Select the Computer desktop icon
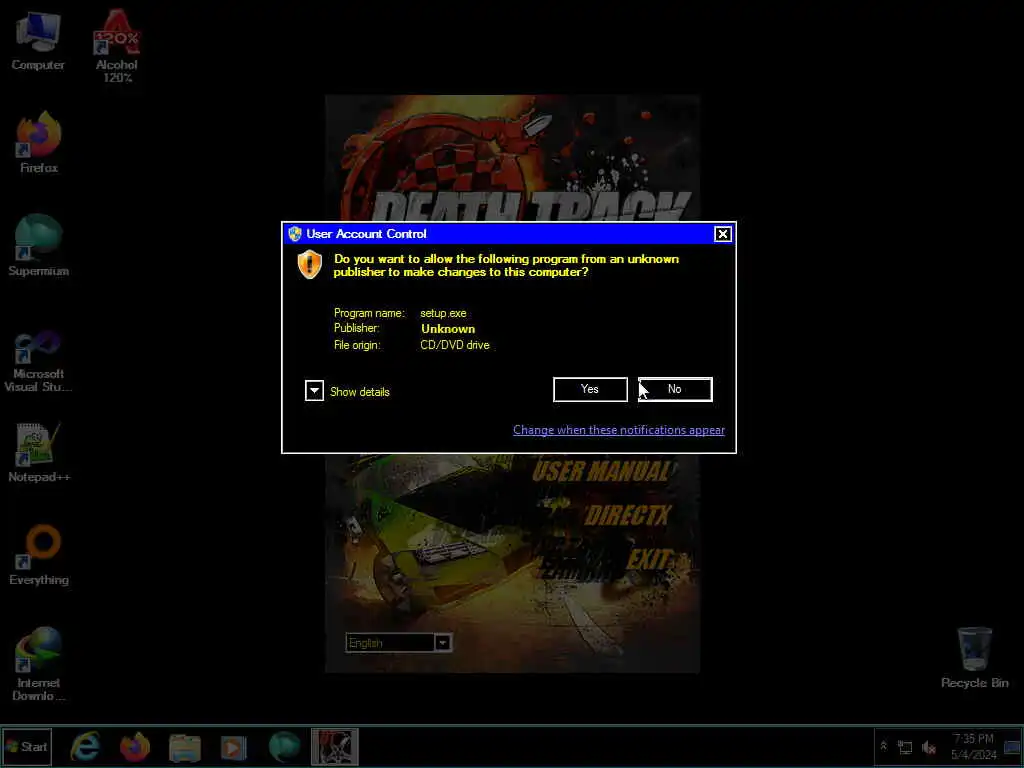The height and width of the screenshot is (768, 1024). (38, 42)
